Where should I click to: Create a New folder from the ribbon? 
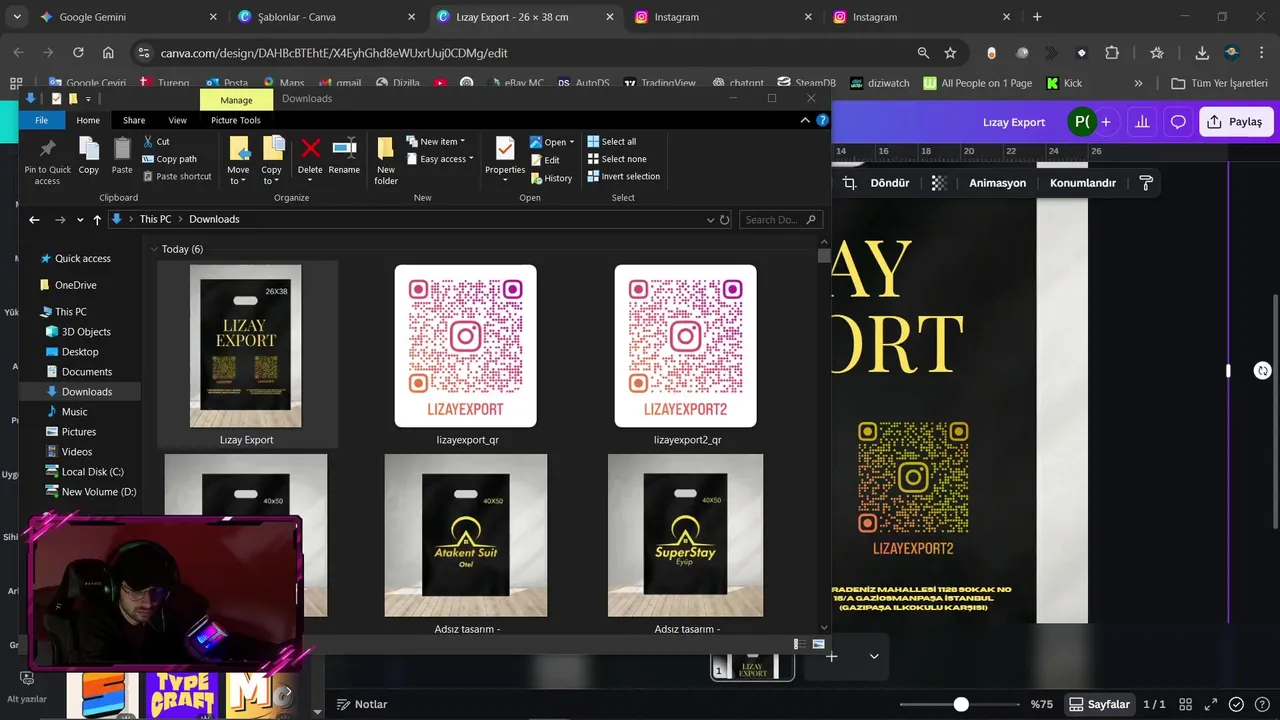pyautogui.click(x=386, y=160)
